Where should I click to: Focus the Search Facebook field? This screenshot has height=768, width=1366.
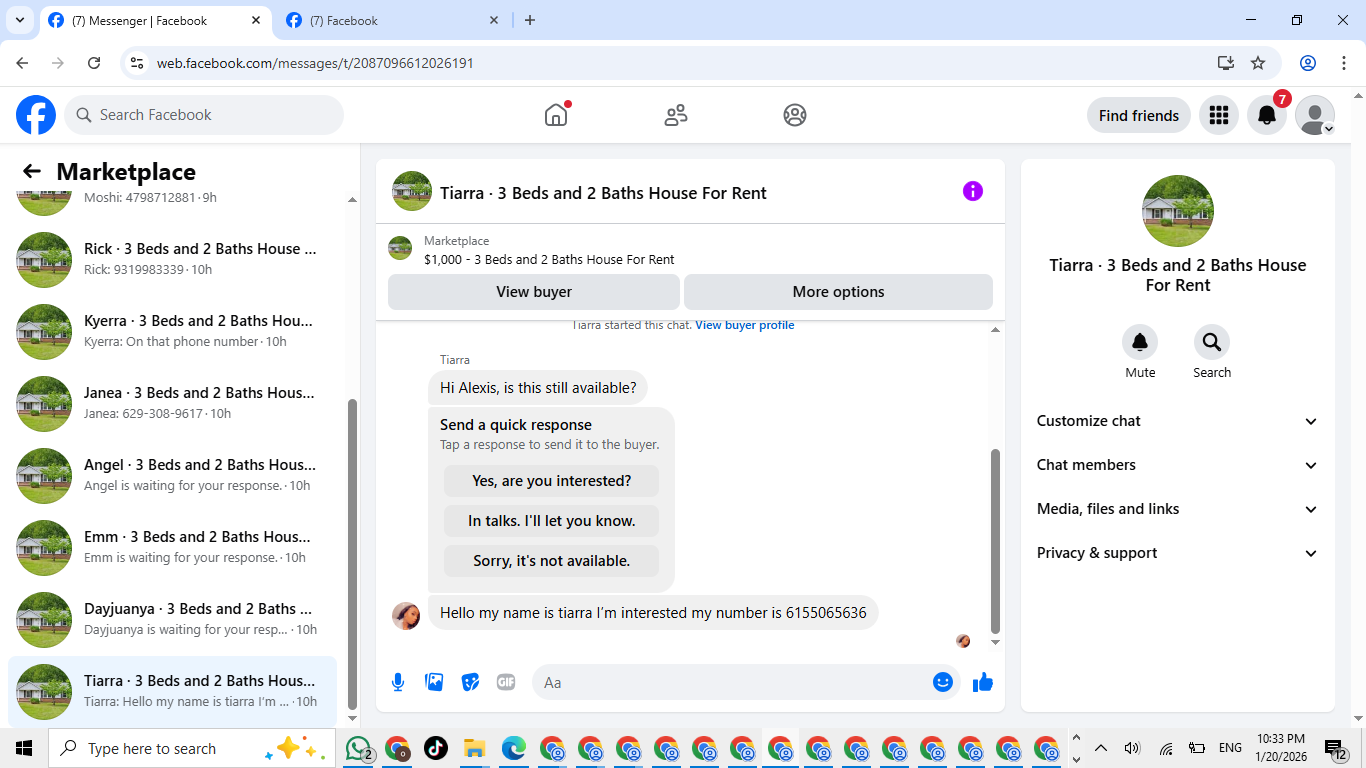204,115
